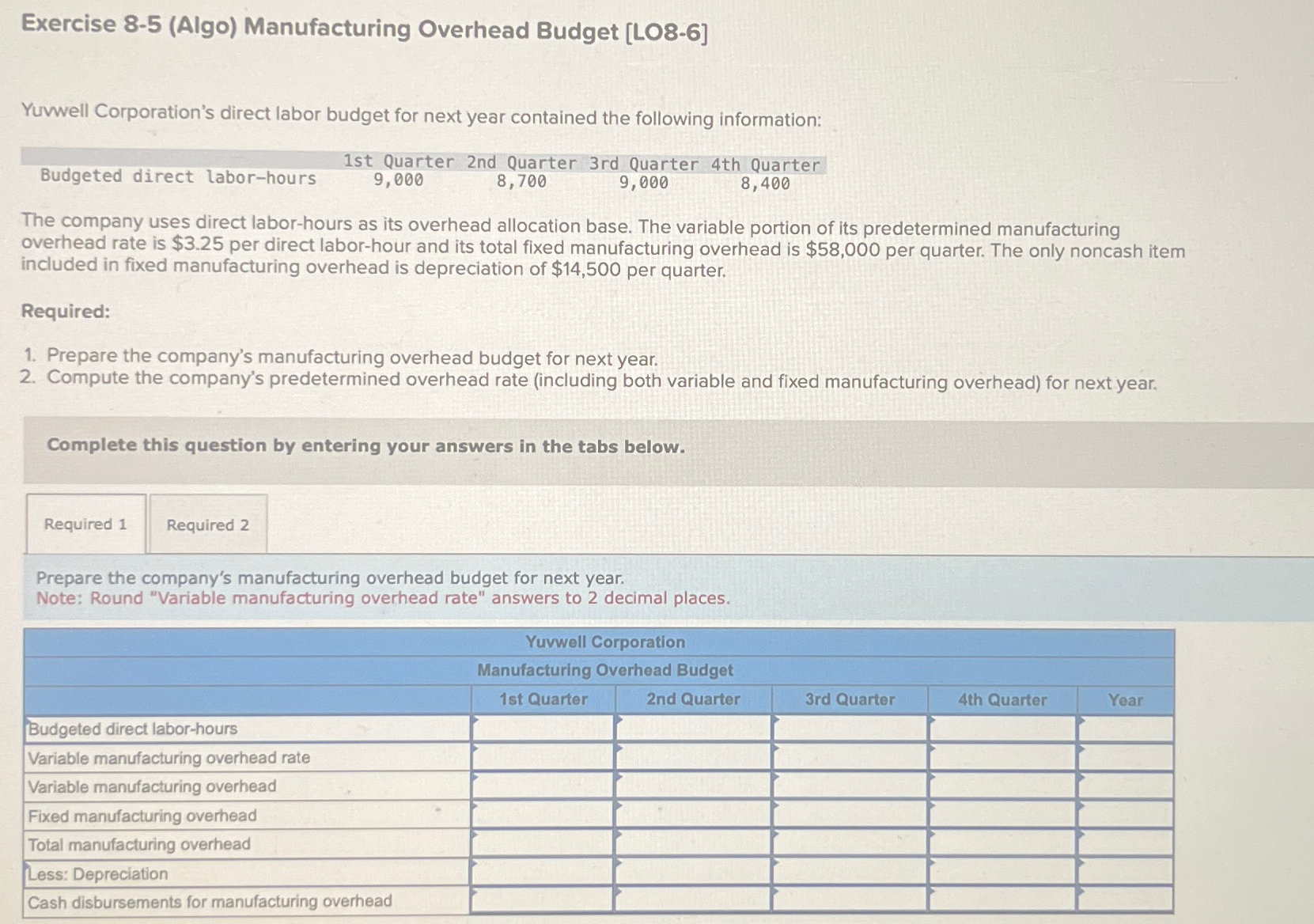1314x924 pixels.
Task: Click Cash disbursements for manufacturing overhead label
Action: 210,902
